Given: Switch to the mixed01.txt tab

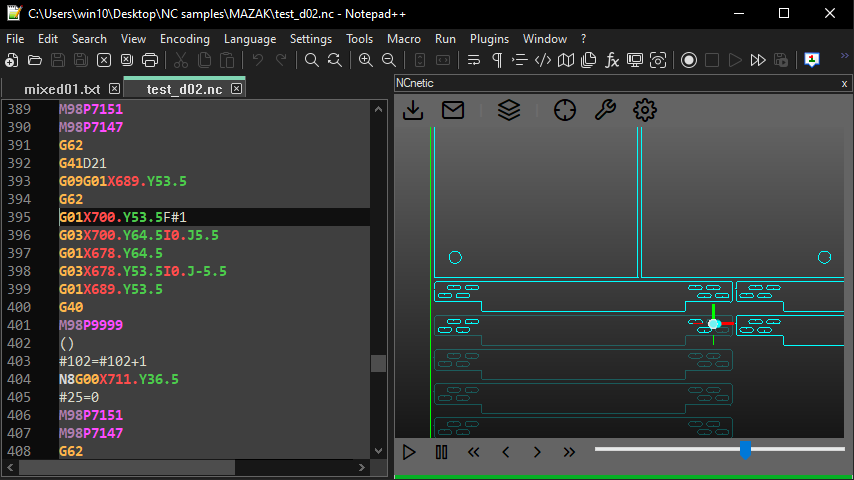Looking at the screenshot, I should tap(62, 89).
